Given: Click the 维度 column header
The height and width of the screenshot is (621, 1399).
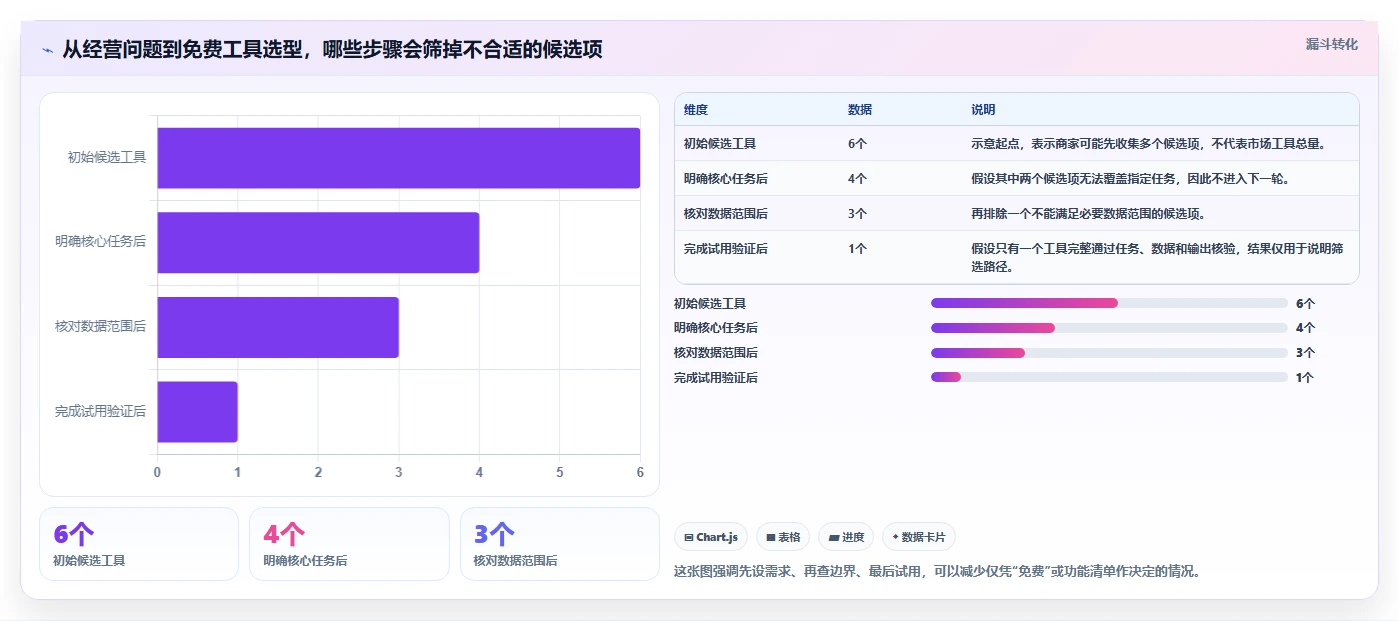Looking at the screenshot, I should (696, 110).
